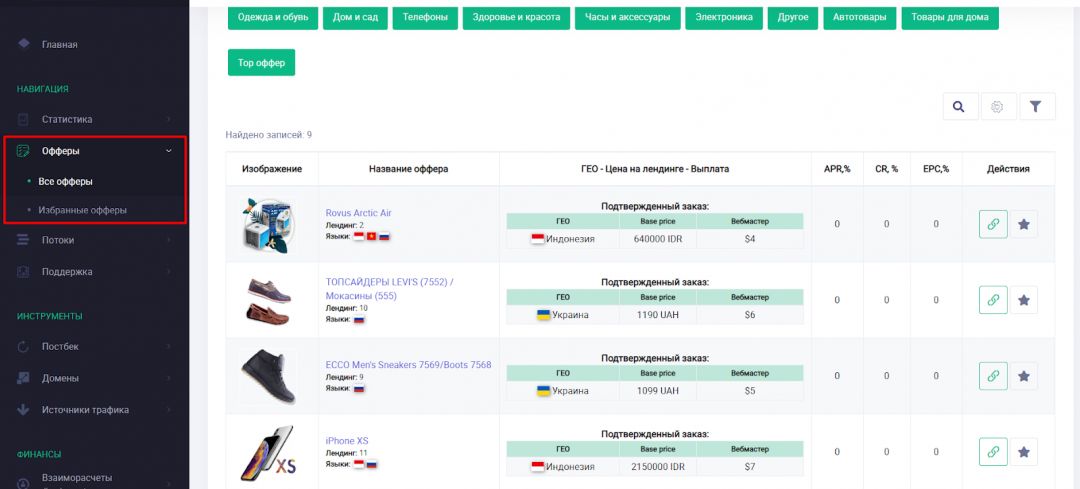Screen dimensions: 1080x489
Task: Click the Найдено записей: 9 text
Action: [x=269, y=135]
